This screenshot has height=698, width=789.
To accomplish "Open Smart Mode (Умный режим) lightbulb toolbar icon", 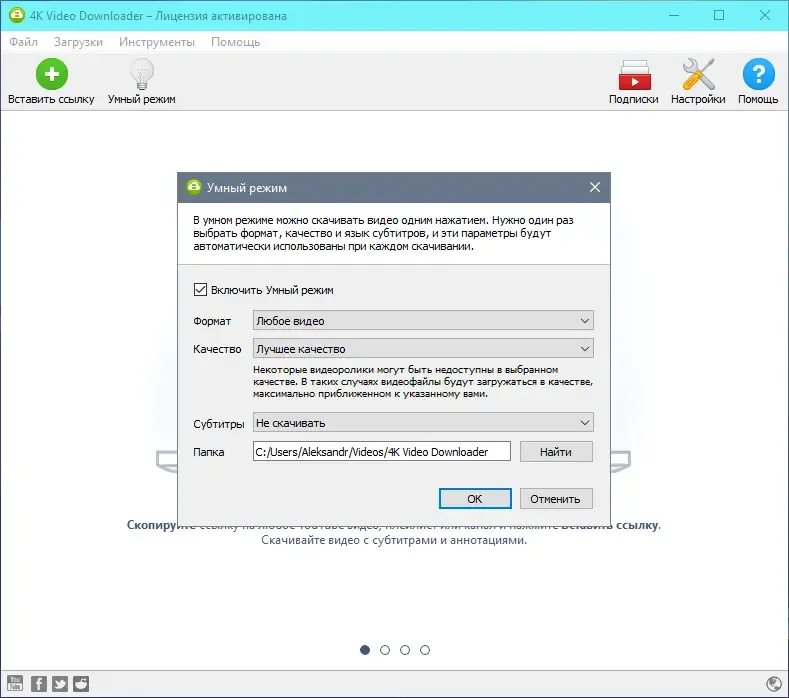I will point(141,74).
